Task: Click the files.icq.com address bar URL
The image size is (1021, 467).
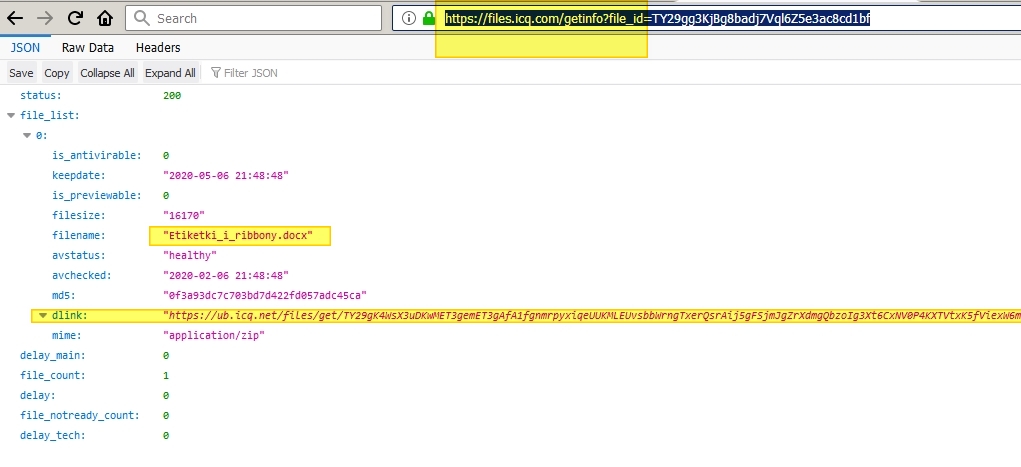Action: 660,18
